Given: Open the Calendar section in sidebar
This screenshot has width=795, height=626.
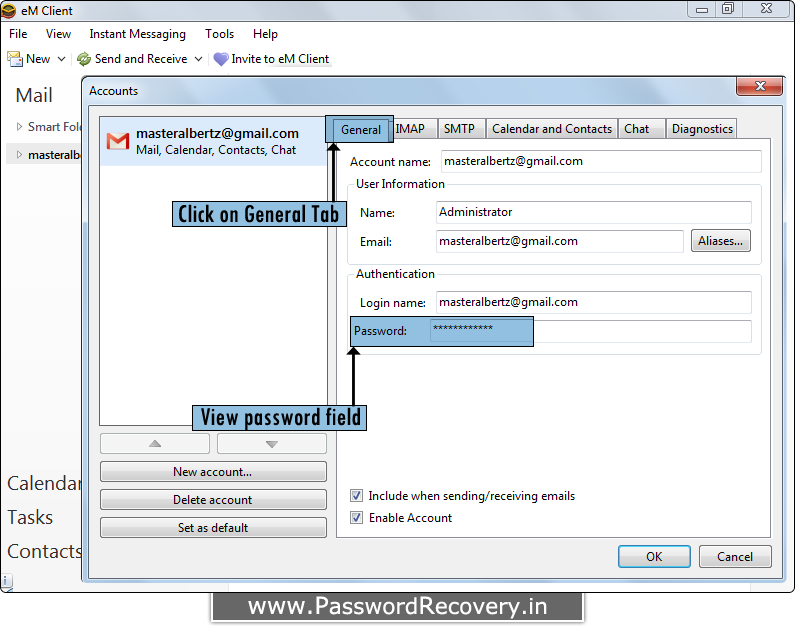Looking at the screenshot, I should click(x=44, y=483).
